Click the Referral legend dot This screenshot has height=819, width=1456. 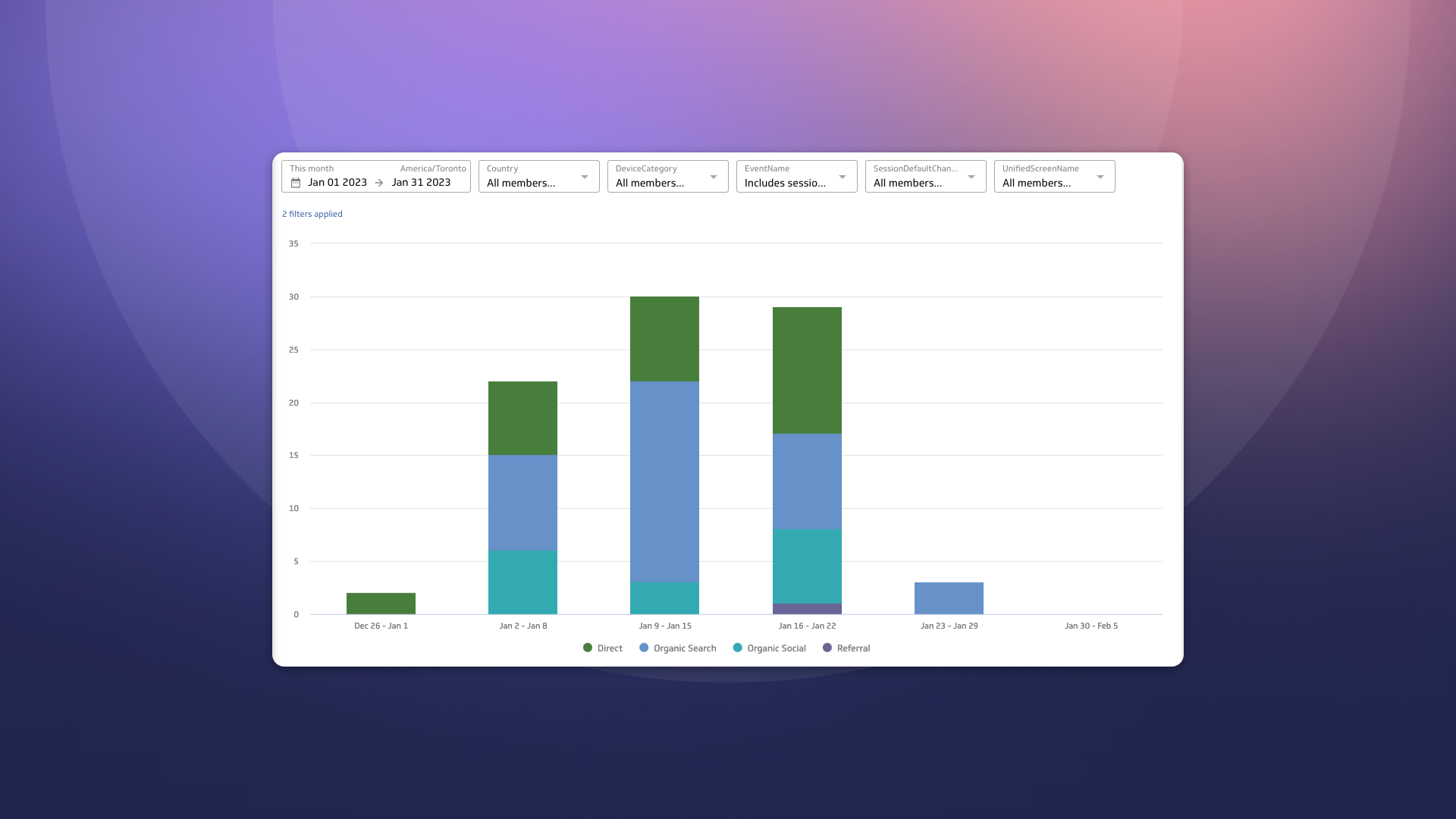pos(827,648)
